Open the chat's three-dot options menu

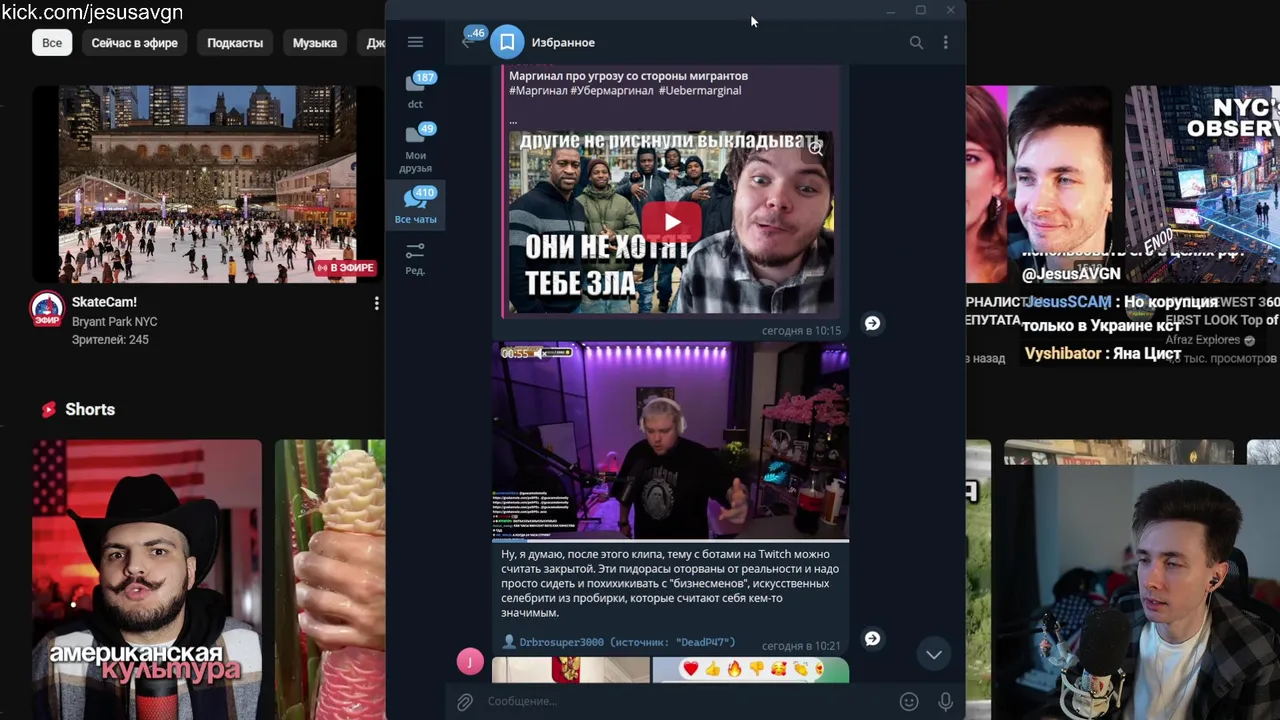click(945, 42)
